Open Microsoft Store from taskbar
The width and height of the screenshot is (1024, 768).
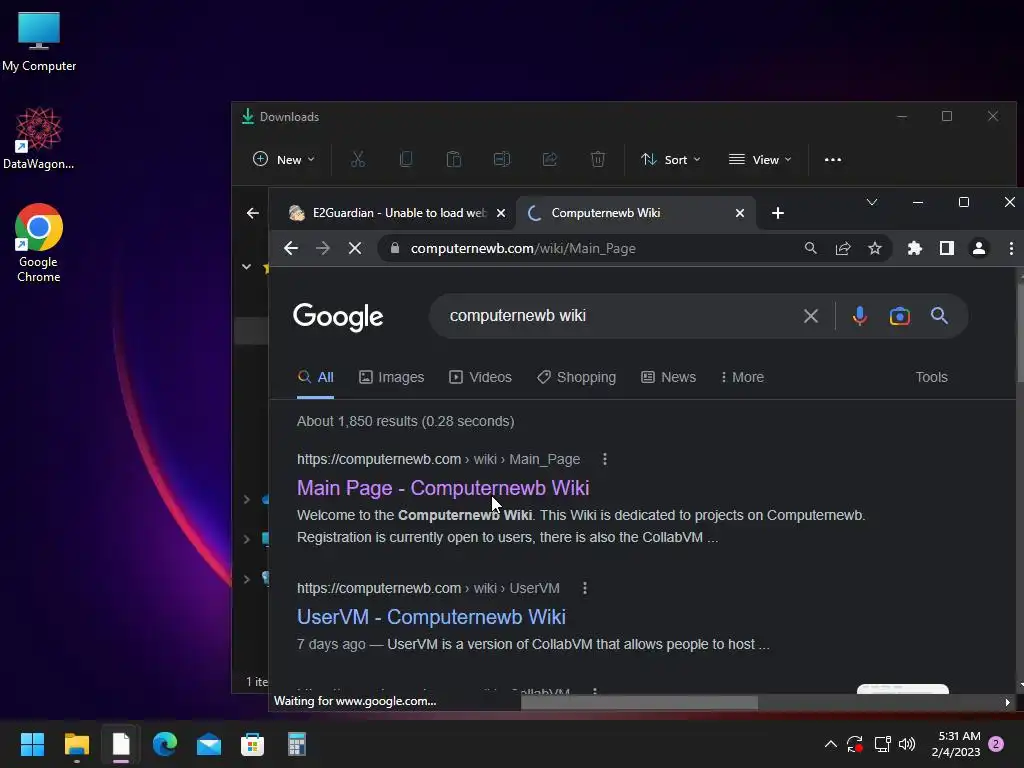(x=252, y=744)
